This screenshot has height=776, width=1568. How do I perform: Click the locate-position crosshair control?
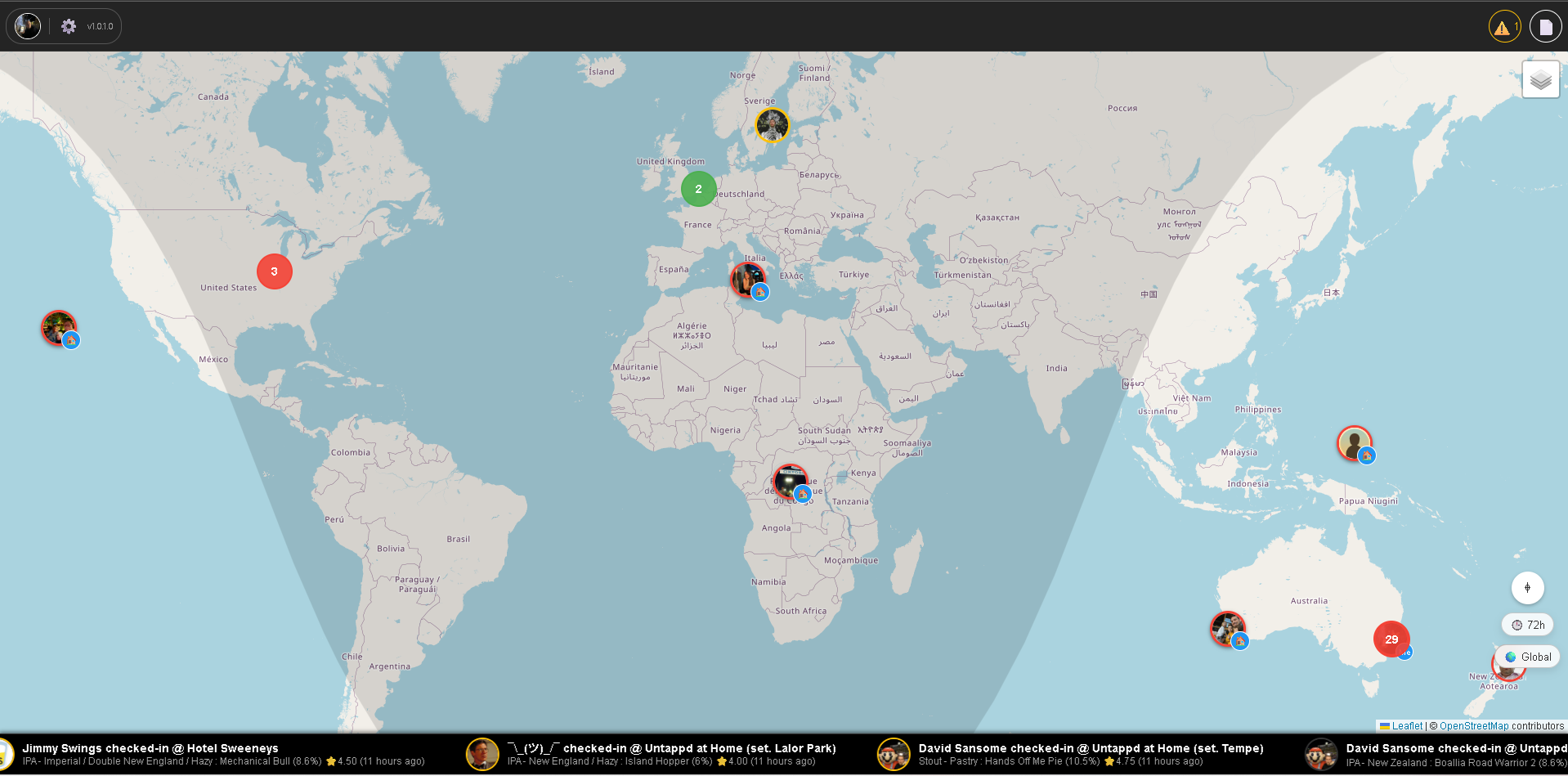[1526, 587]
